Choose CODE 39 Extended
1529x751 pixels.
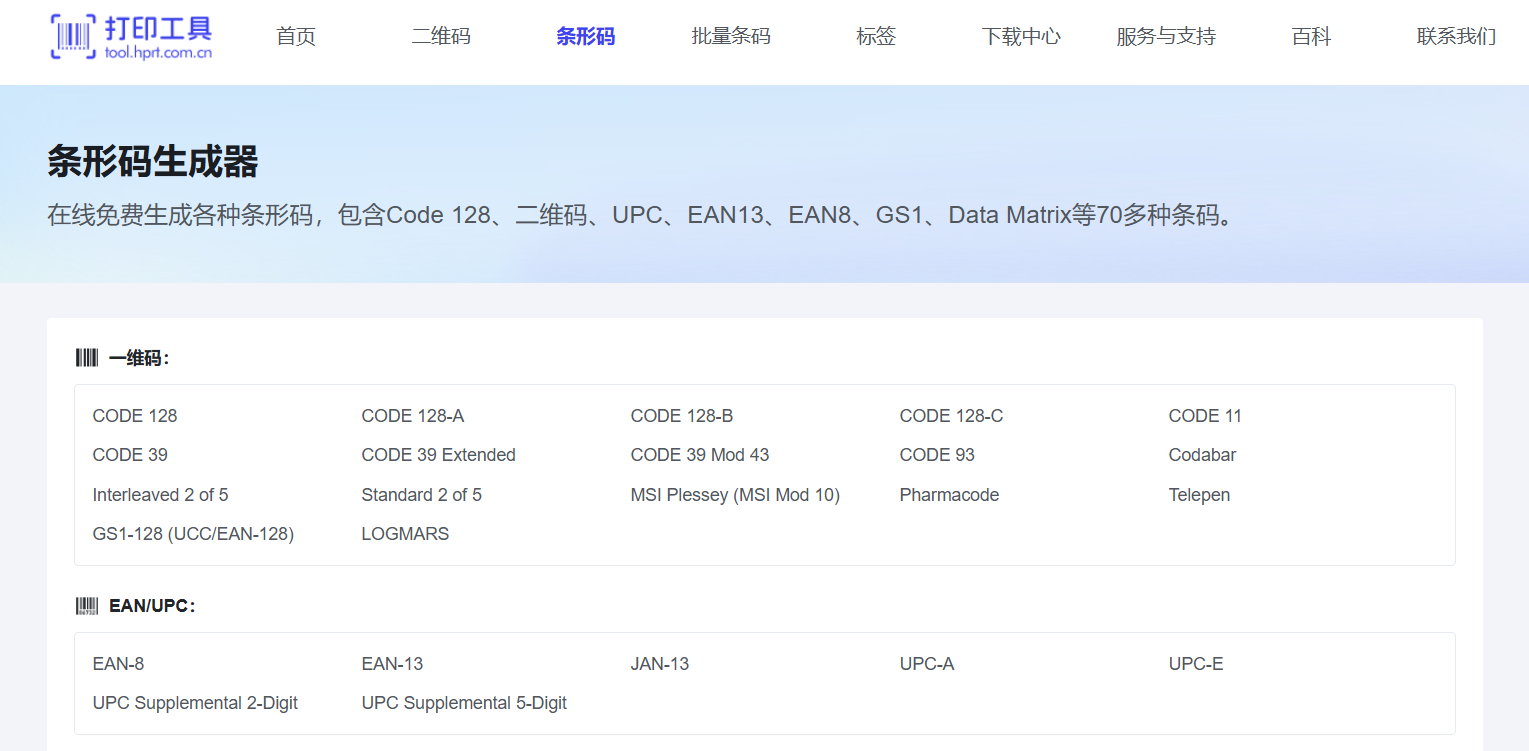(x=439, y=455)
